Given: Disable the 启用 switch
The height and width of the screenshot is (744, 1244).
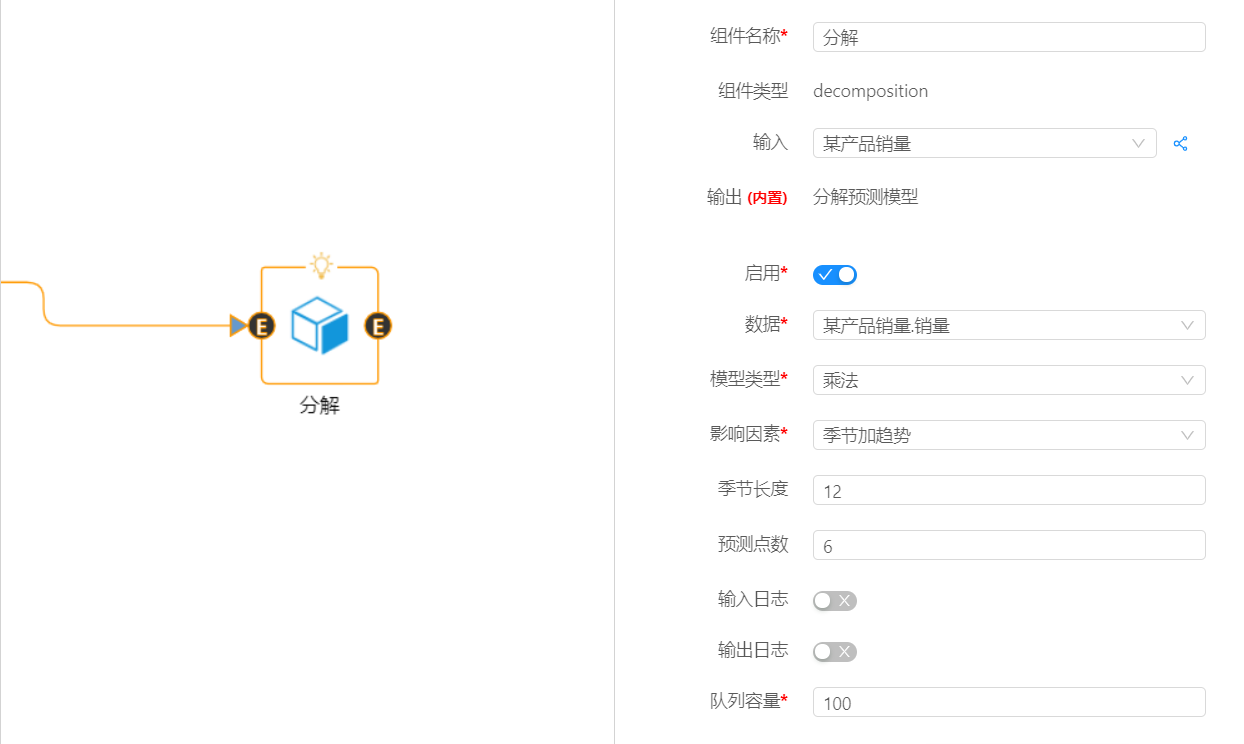Looking at the screenshot, I should [x=835, y=274].
